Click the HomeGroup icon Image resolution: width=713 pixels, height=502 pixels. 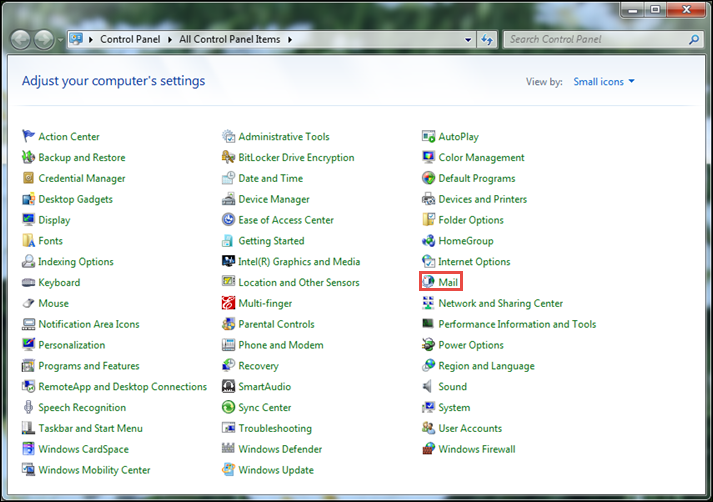[x=428, y=240]
